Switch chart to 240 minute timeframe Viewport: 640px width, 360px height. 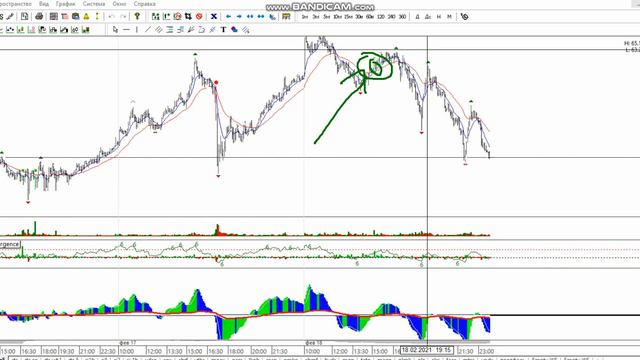click(x=392, y=17)
